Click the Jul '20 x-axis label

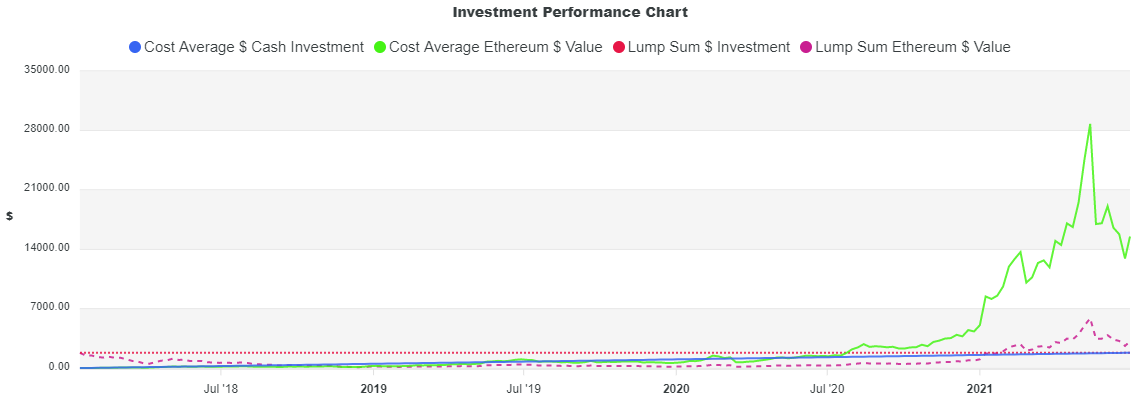827,388
